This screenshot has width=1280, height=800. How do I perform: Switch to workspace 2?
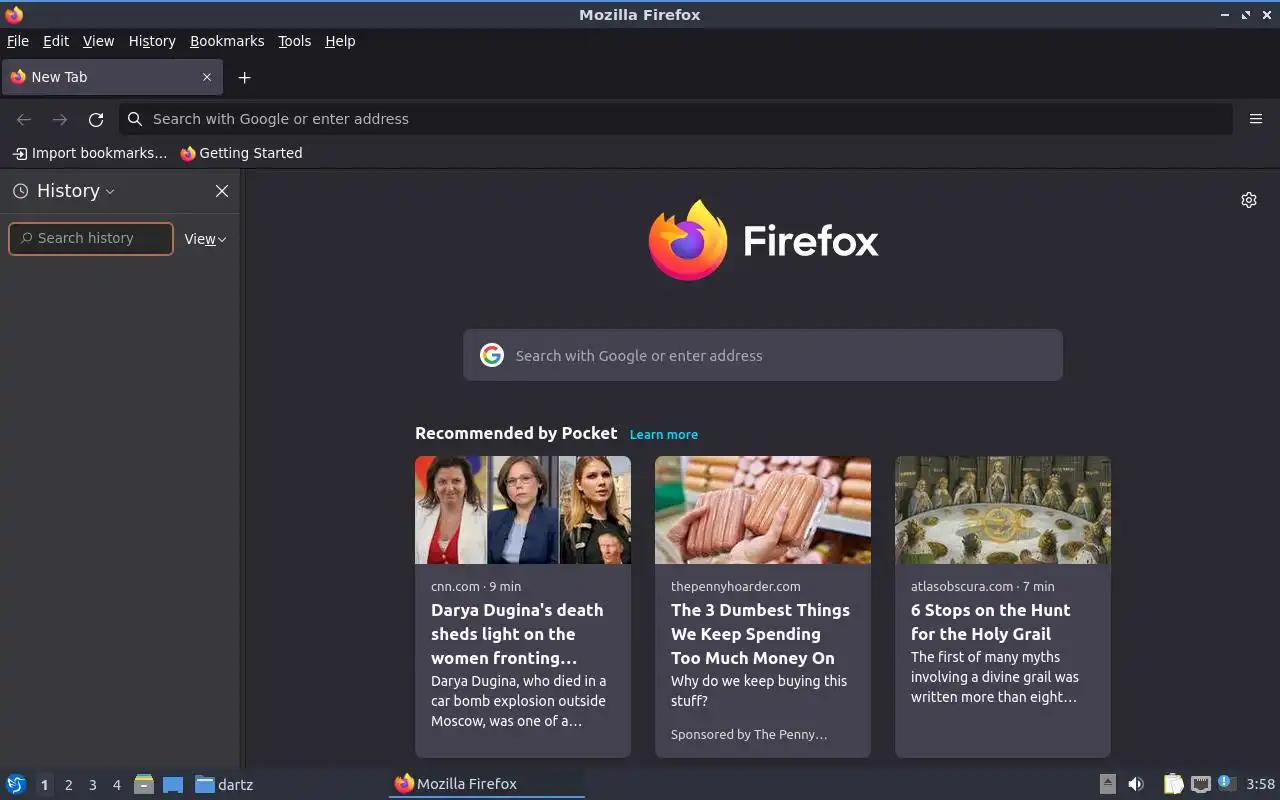[x=68, y=785]
